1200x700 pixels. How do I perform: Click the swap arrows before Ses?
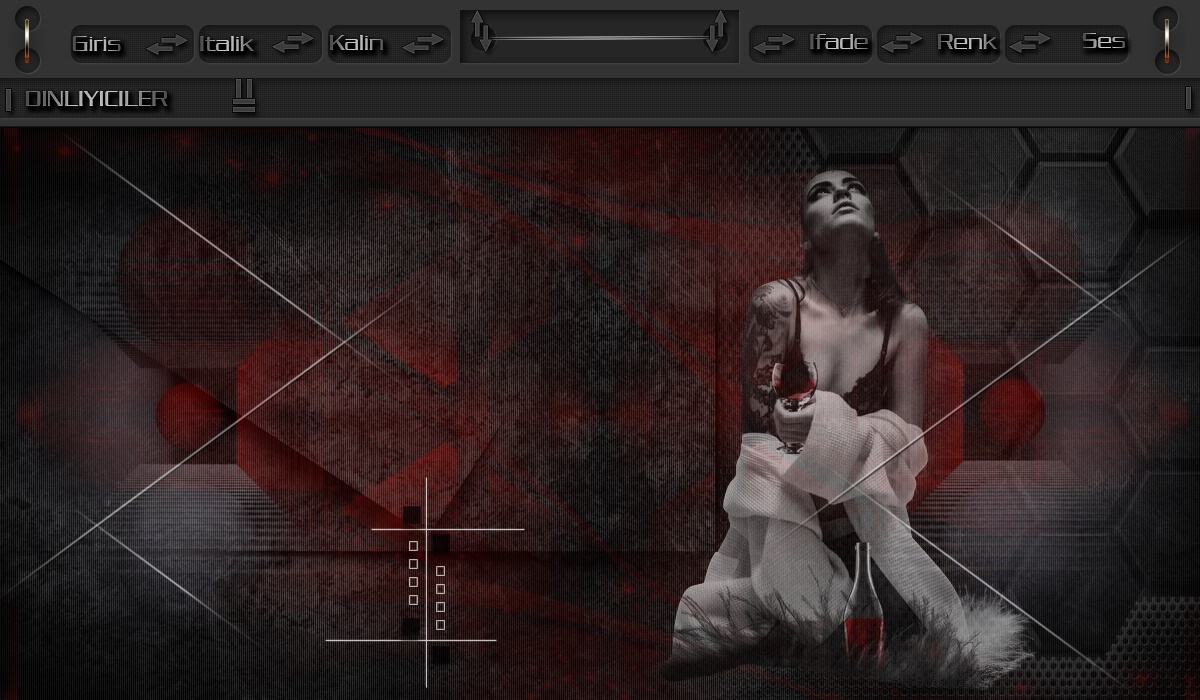[1030, 41]
